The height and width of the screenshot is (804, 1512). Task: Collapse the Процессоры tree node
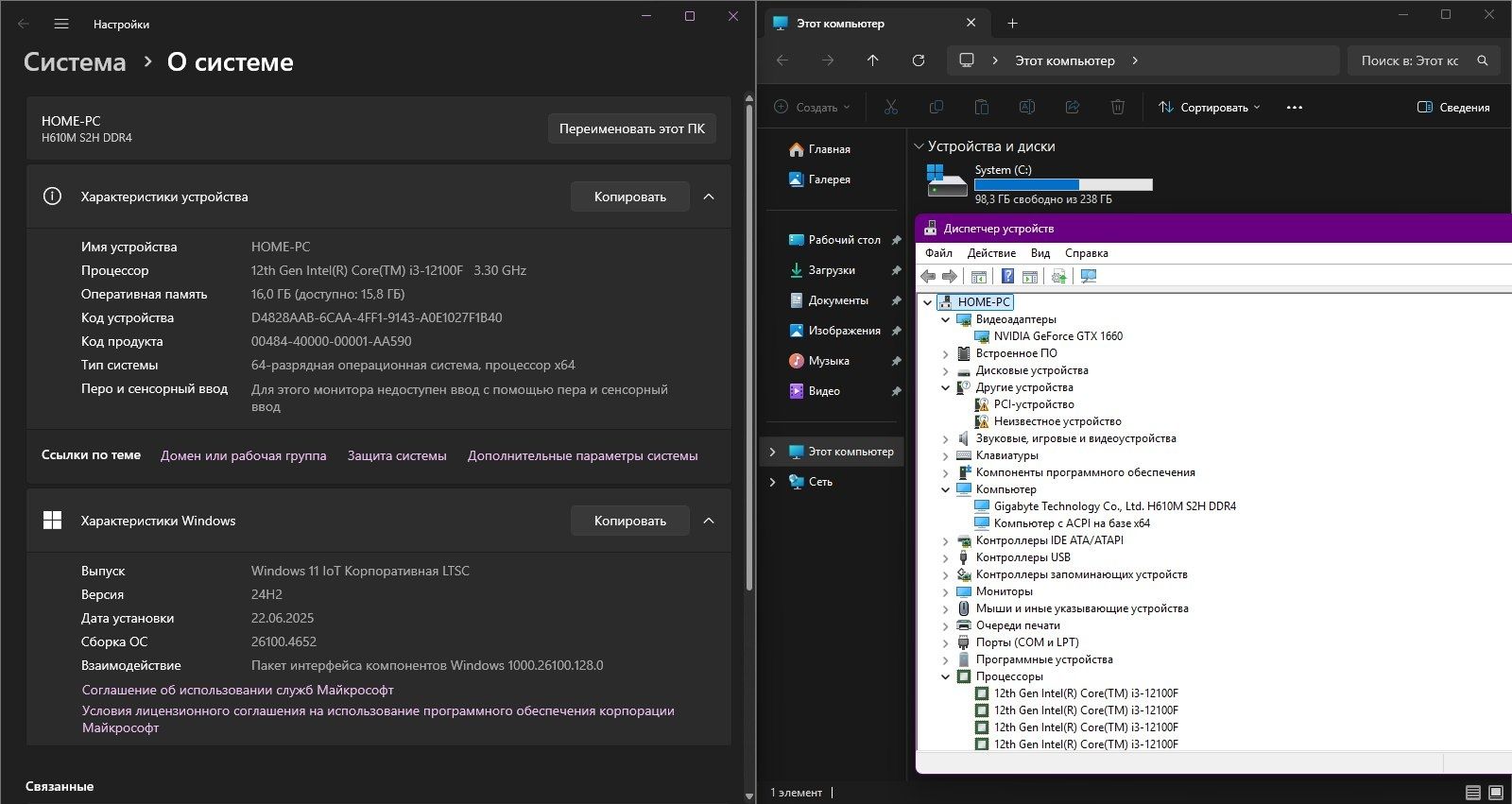click(x=945, y=676)
